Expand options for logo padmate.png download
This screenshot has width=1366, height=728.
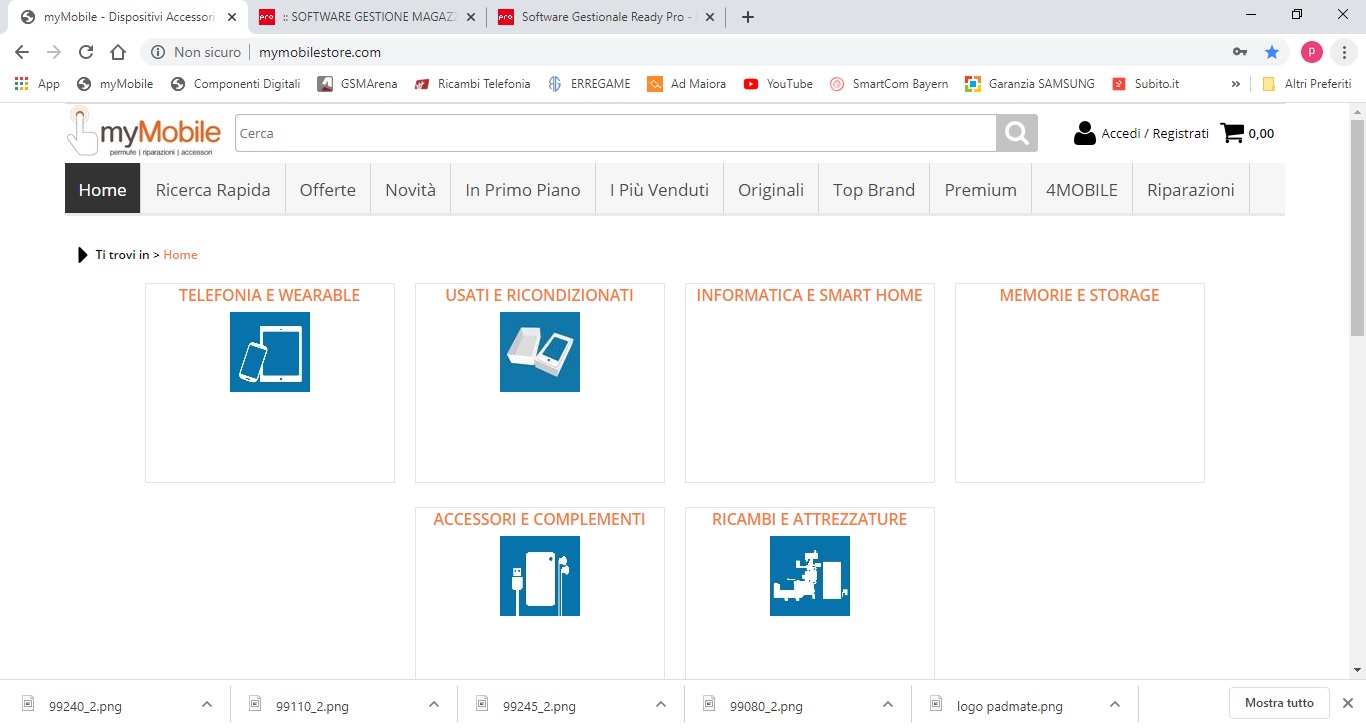coord(1115,704)
